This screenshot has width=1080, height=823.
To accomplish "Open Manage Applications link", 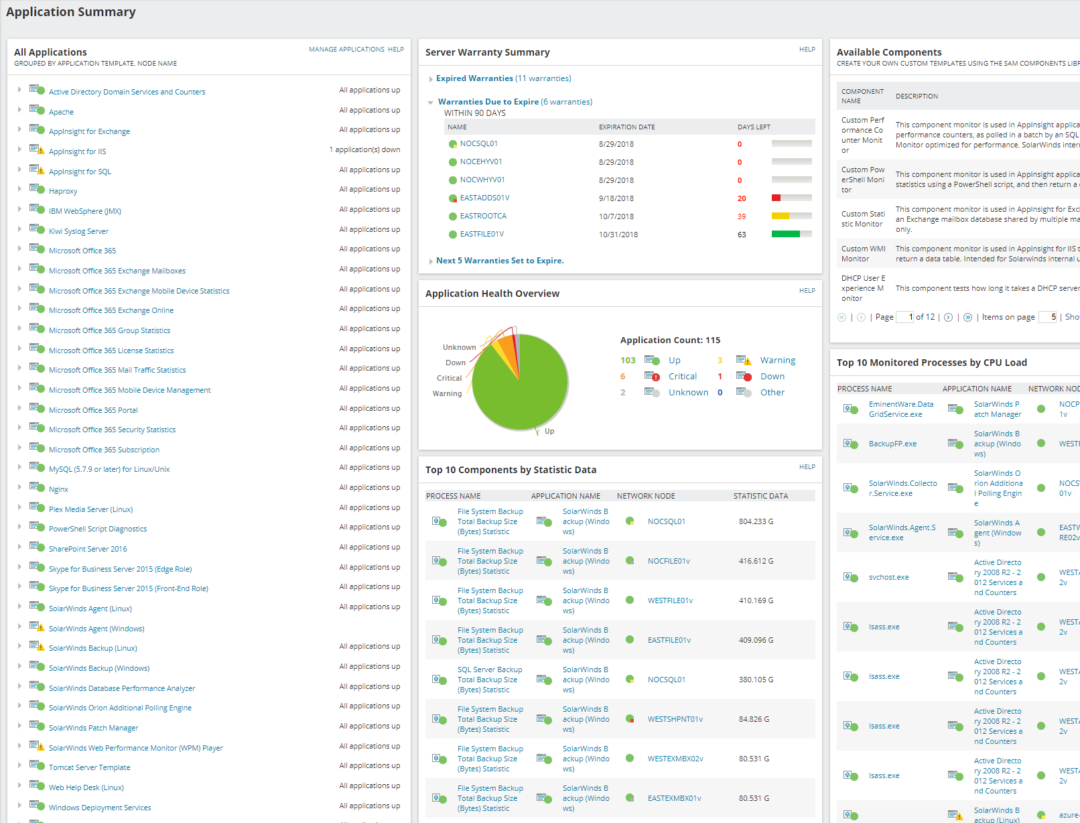I will (346, 50).
